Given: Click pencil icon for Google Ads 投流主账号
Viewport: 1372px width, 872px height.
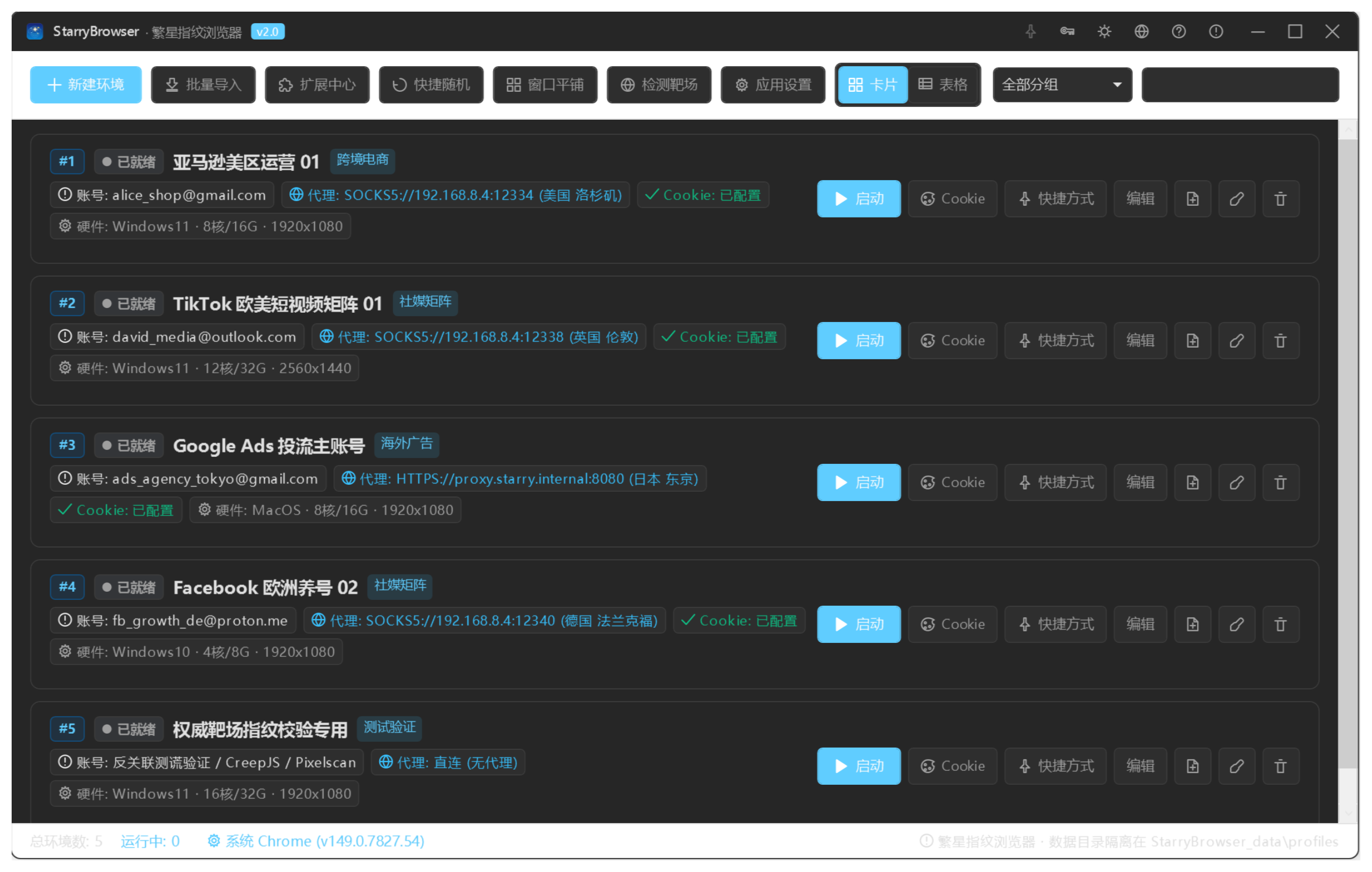Looking at the screenshot, I should click(1237, 483).
